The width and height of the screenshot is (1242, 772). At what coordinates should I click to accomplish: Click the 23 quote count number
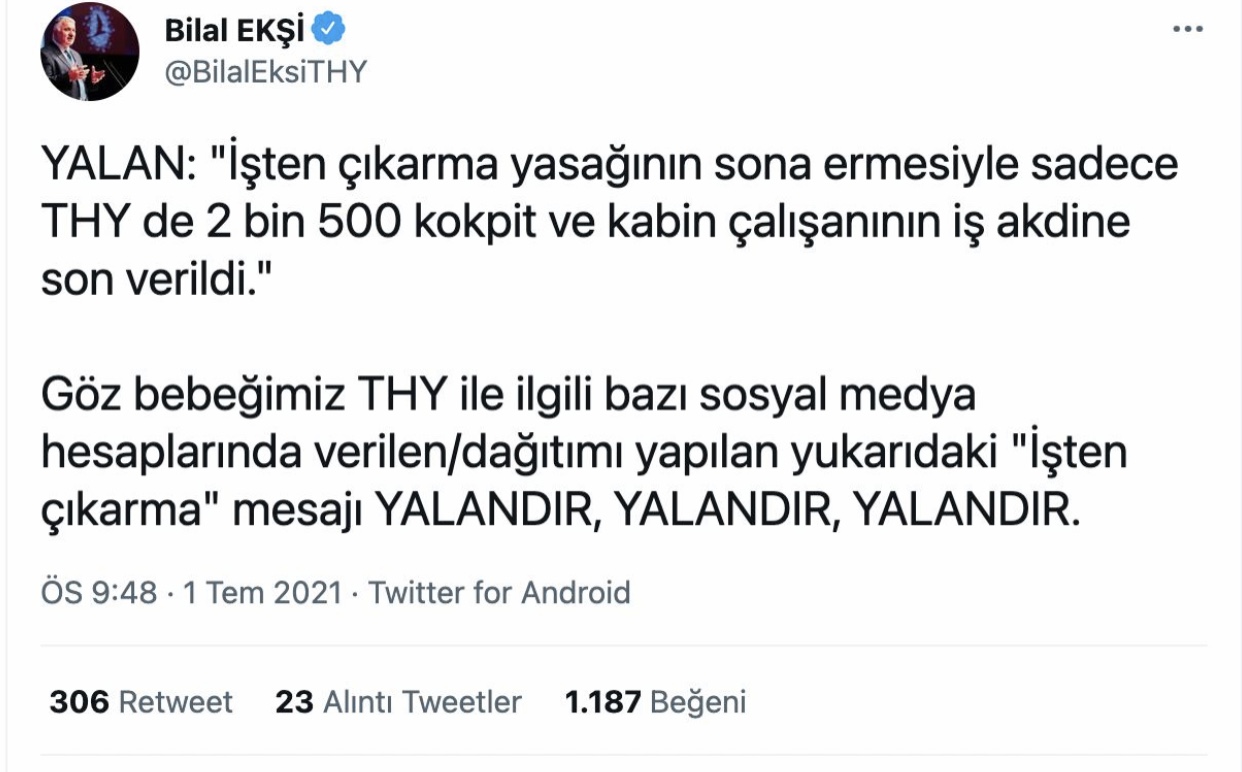pos(294,702)
